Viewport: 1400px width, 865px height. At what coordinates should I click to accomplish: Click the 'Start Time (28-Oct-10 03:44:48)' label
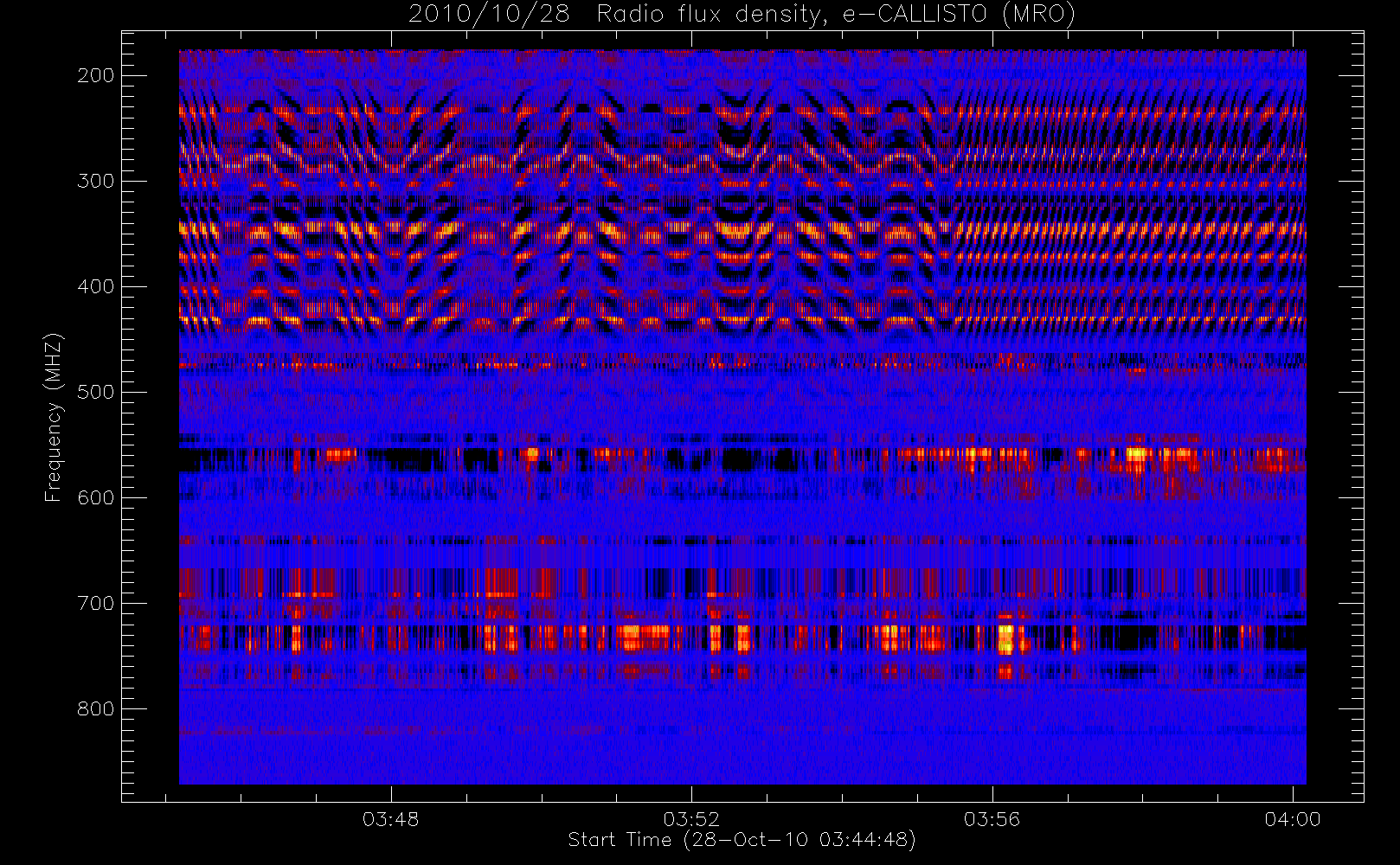tap(742, 840)
